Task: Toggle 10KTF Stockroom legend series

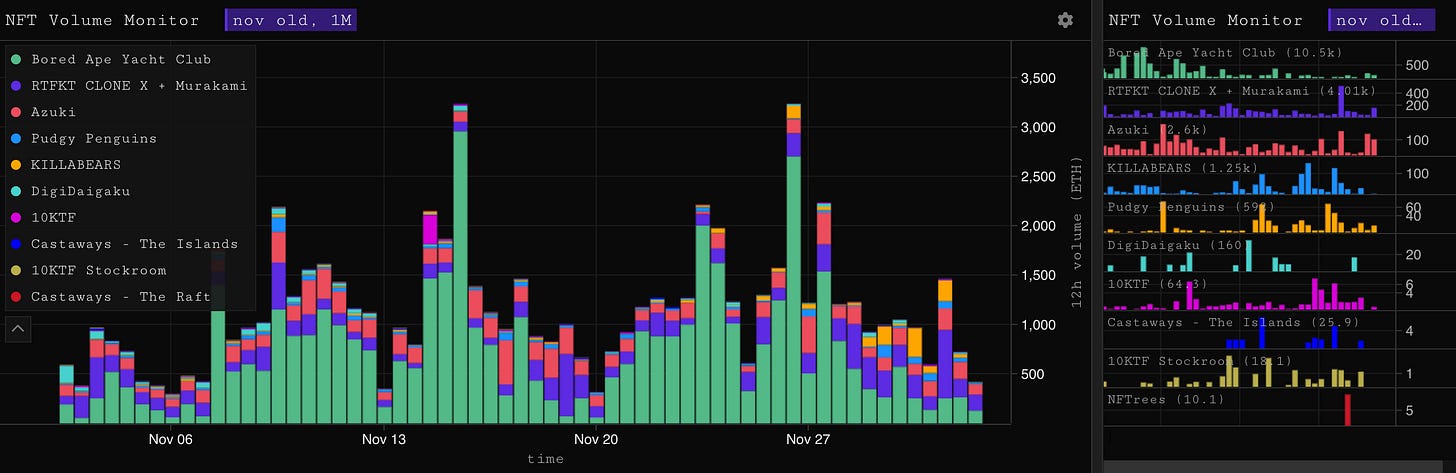Action: [88, 270]
